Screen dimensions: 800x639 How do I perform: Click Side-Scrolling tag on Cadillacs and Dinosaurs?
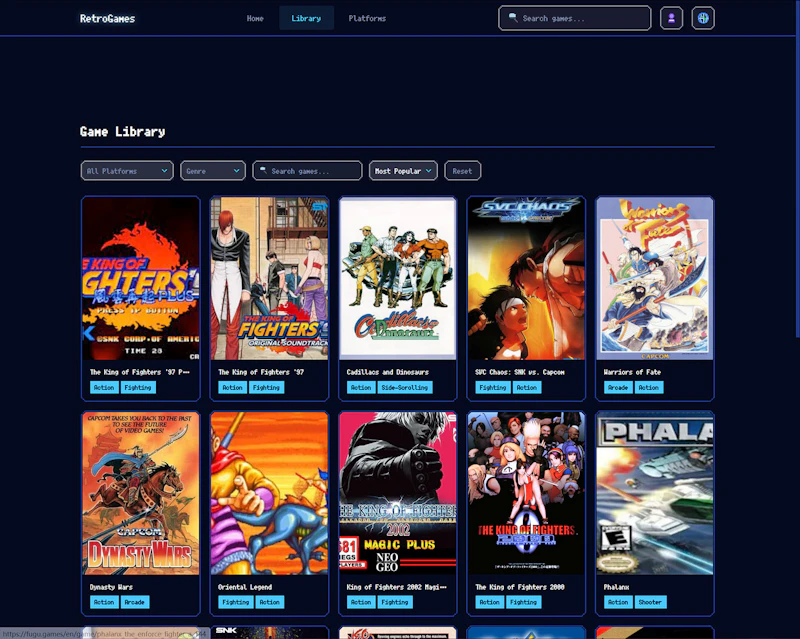pyautogui.click(x=405, y=387)
